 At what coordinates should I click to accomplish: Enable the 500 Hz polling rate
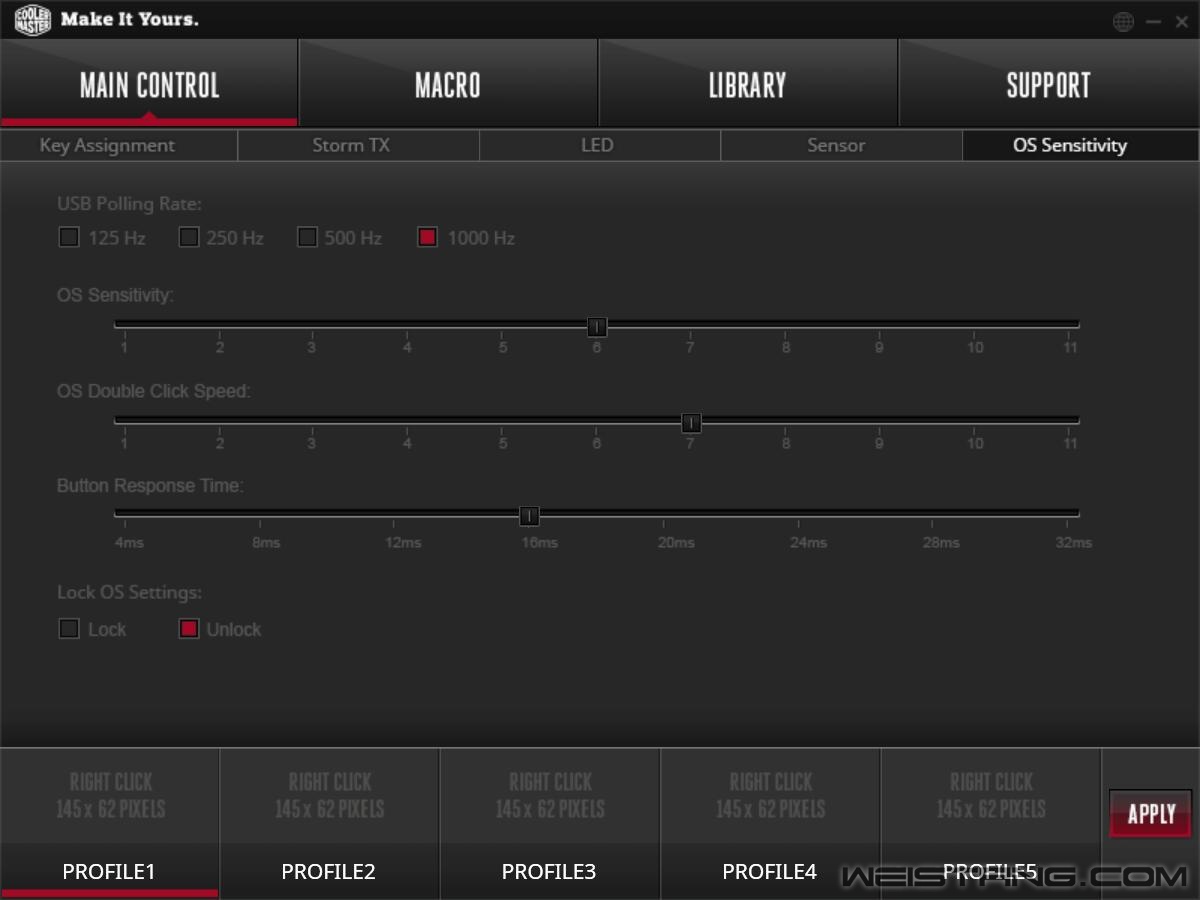click(308, 237)
